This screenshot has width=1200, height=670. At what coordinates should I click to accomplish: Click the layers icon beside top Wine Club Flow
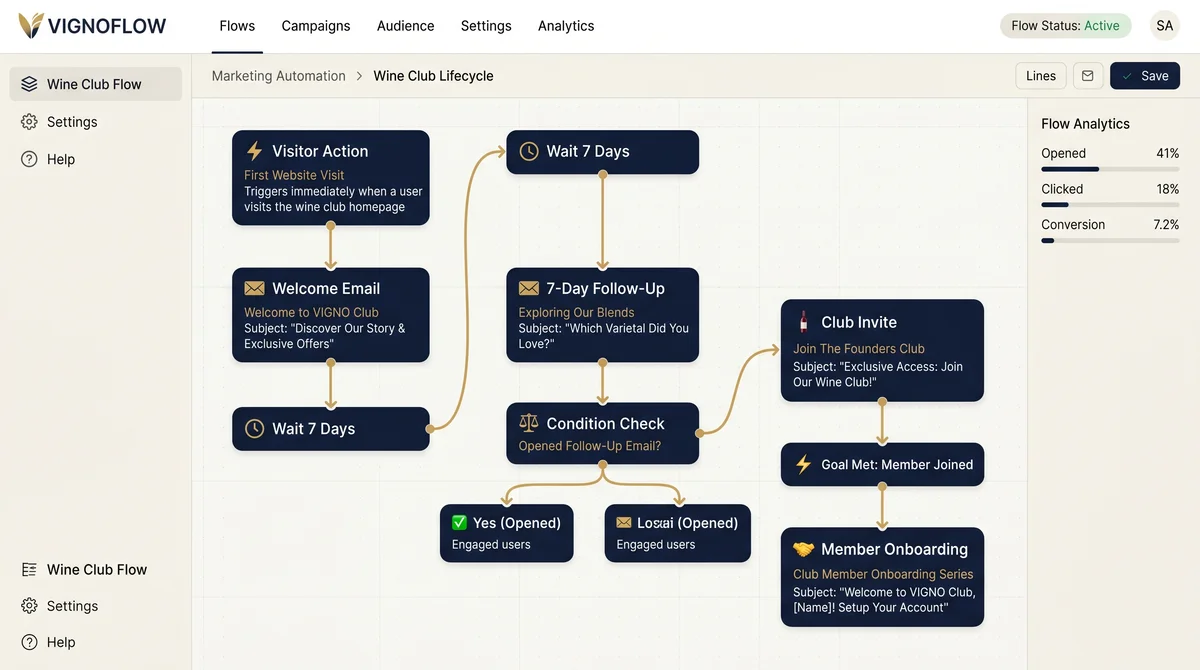pyautogui.click(x=29, y=84)
